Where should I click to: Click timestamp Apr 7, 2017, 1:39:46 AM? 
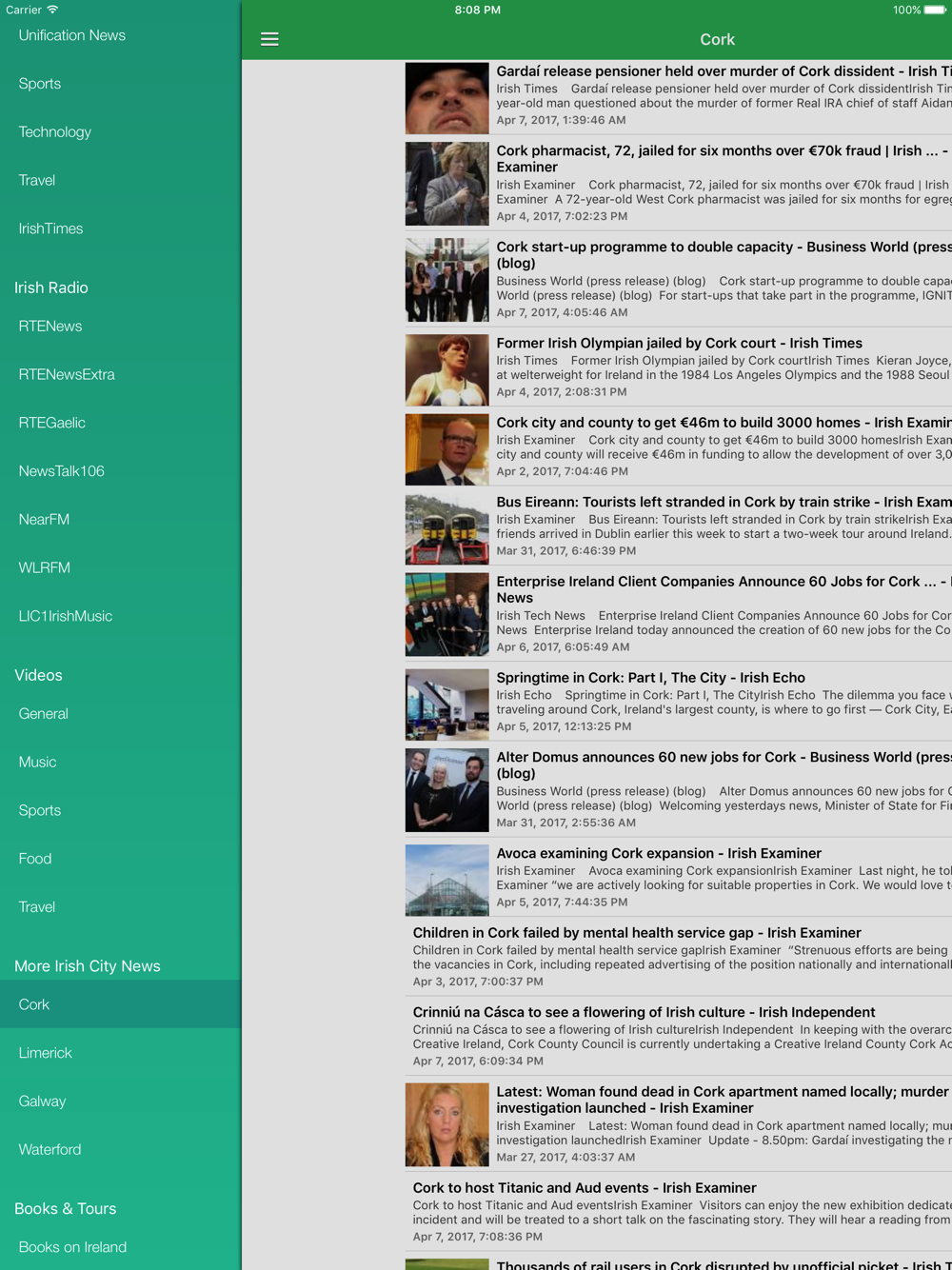click(561, 120)
